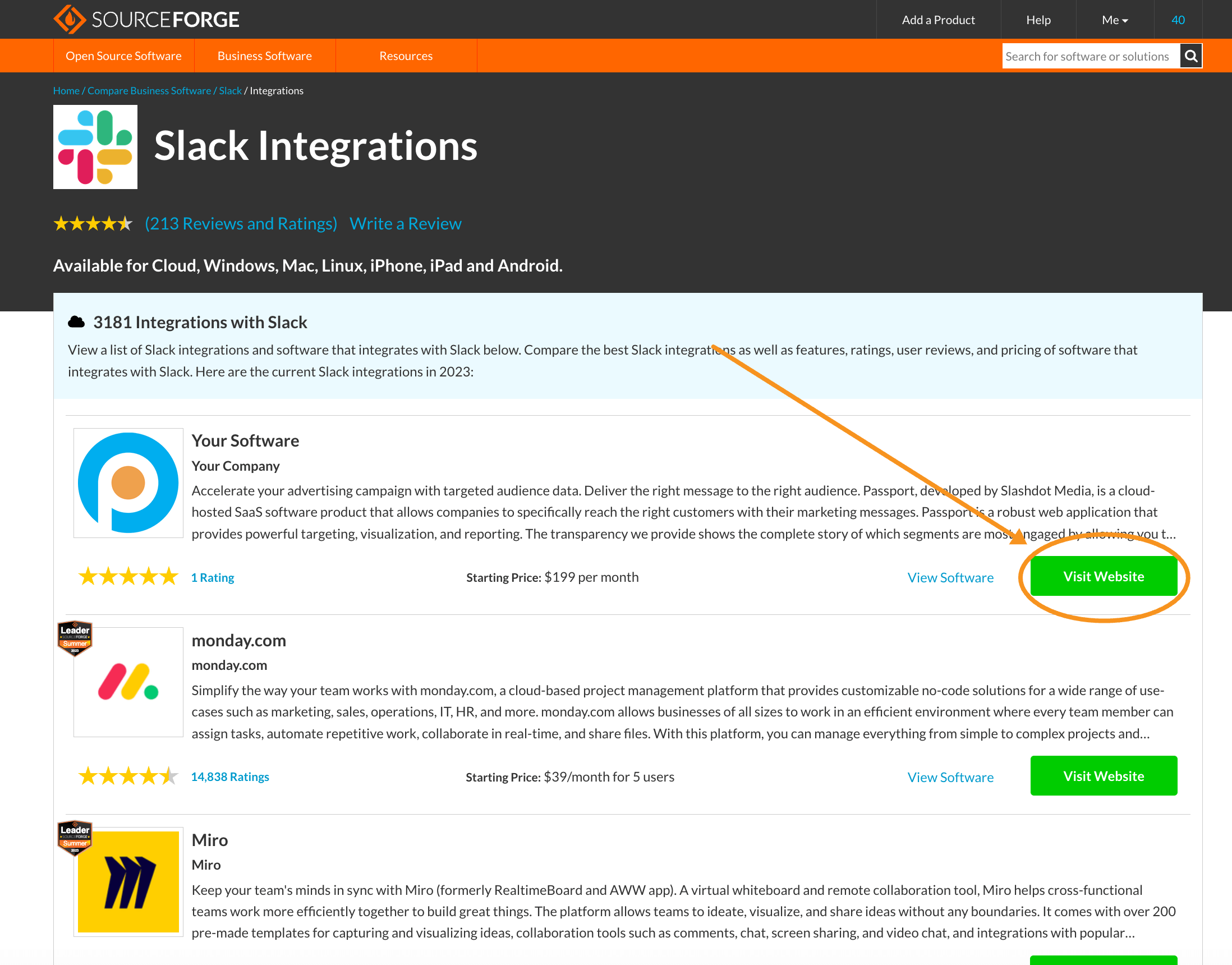The width and height of the screenshot is (1232, 965).
Task: Click the 40 notification counter
Action: click(x=1178, y=20)
